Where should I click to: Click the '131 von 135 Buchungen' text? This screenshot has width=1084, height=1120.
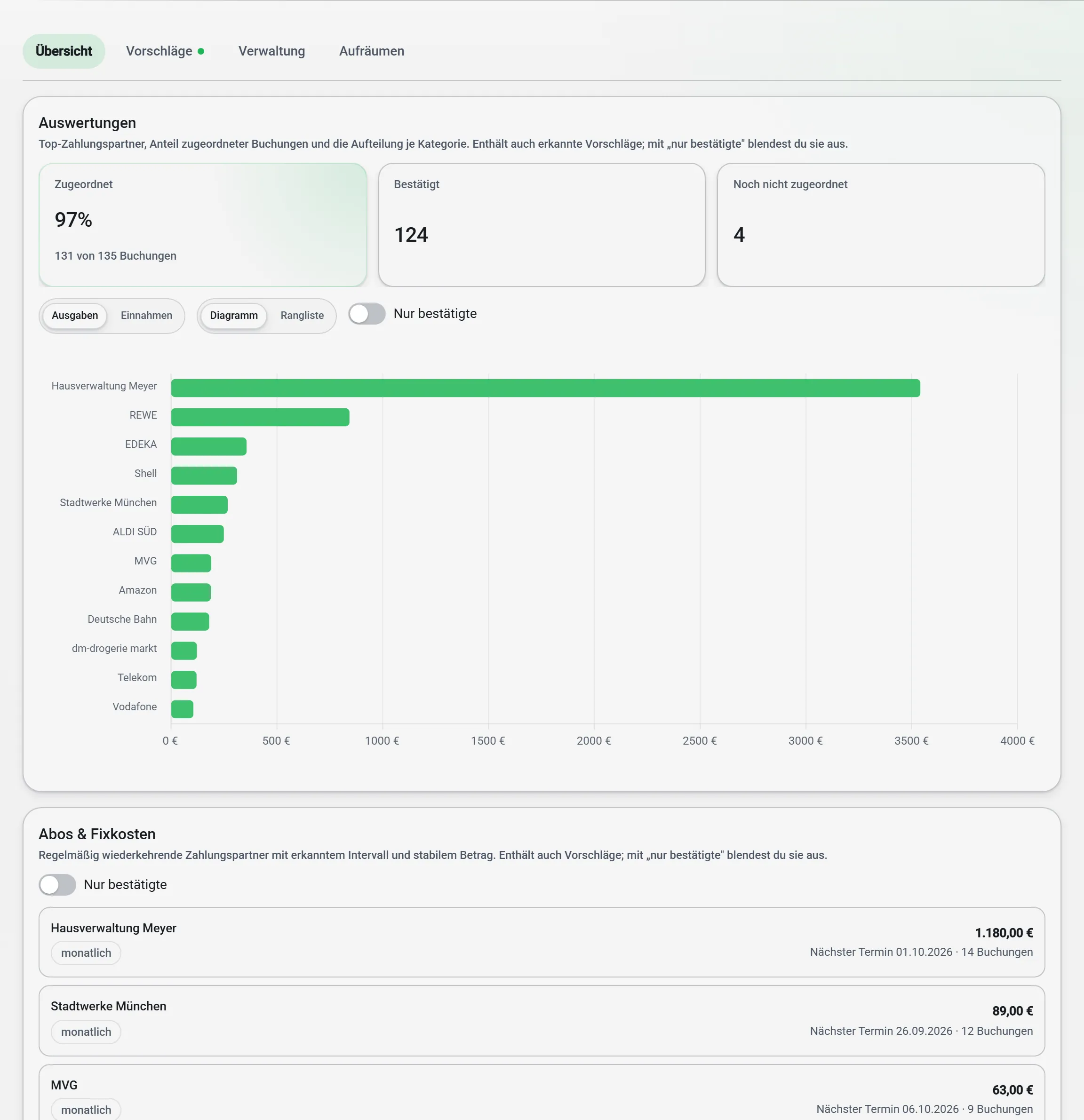tap(115, 256)
